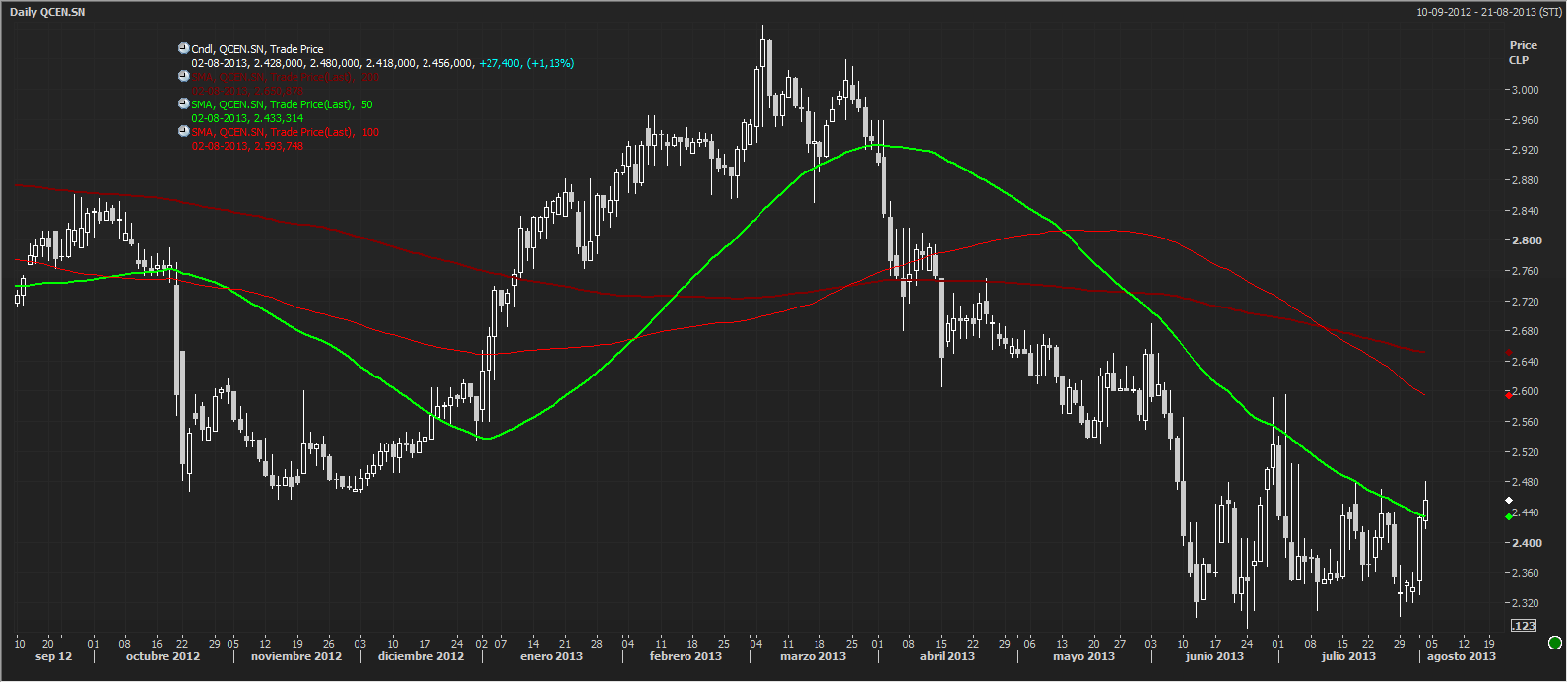Screen dimensions: 1568x683
Task: Click the (+1,13%) percent change value
Action: click(551, 63)
